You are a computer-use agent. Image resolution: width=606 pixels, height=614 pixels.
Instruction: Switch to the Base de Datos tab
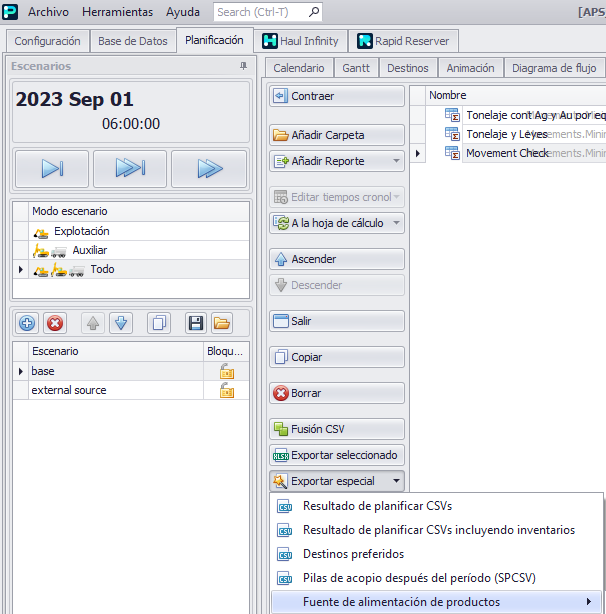133,41
